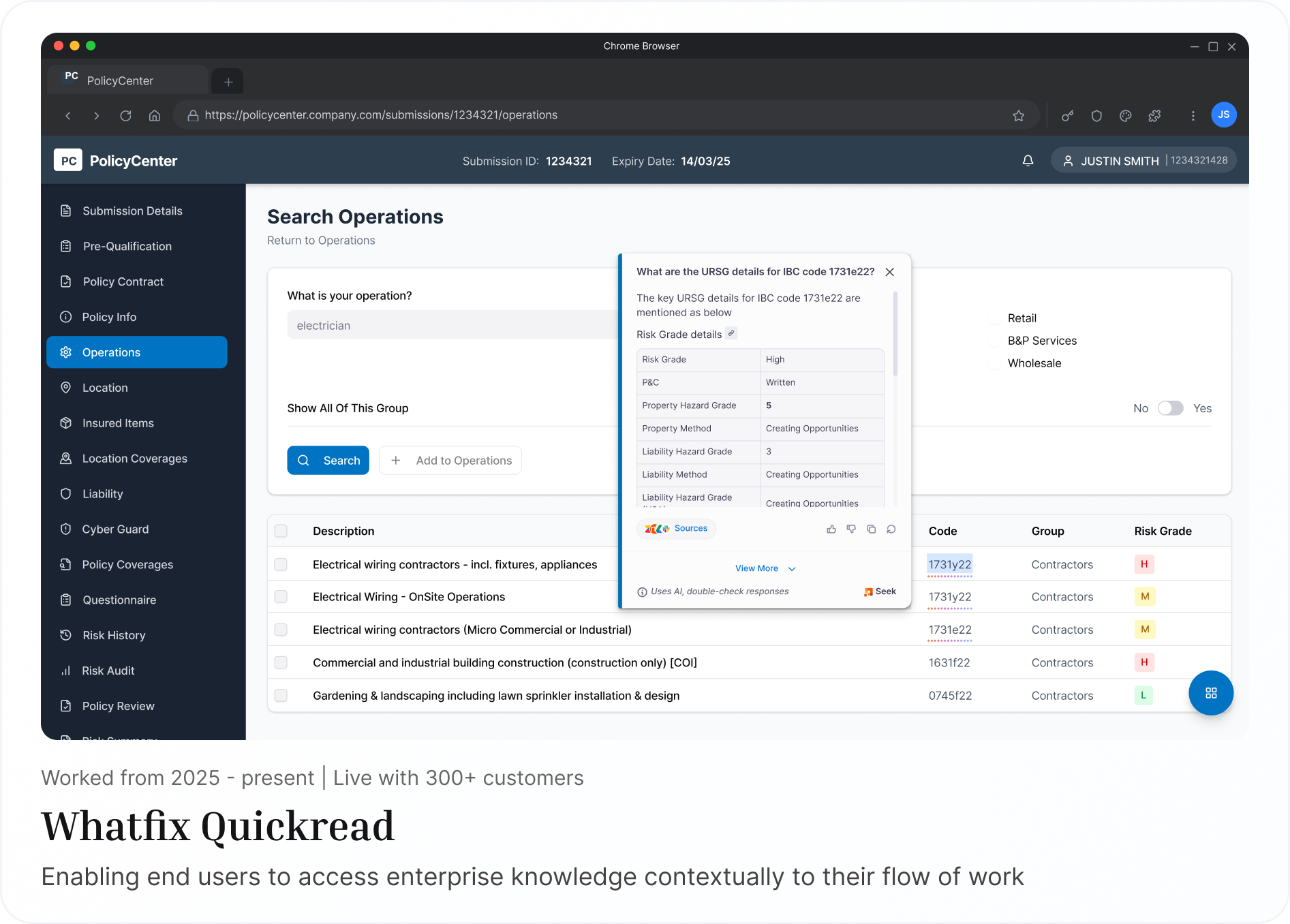
Task: Regenerate response with refresh icon
Action: (891, 529)
